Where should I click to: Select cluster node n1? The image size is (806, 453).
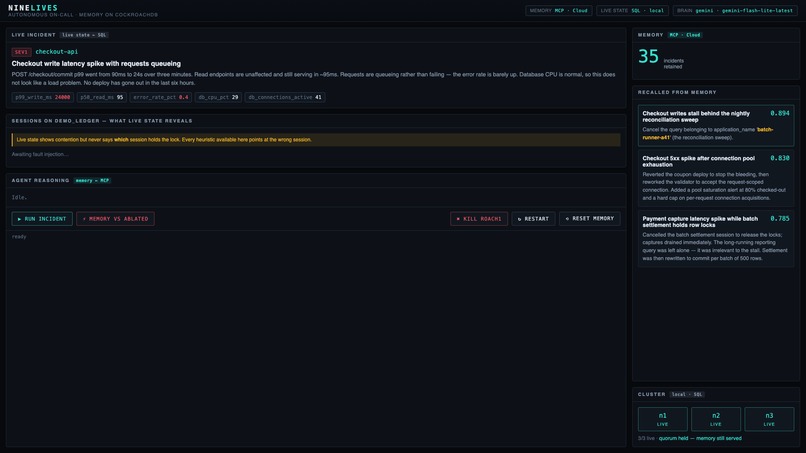tap(663, 419)
